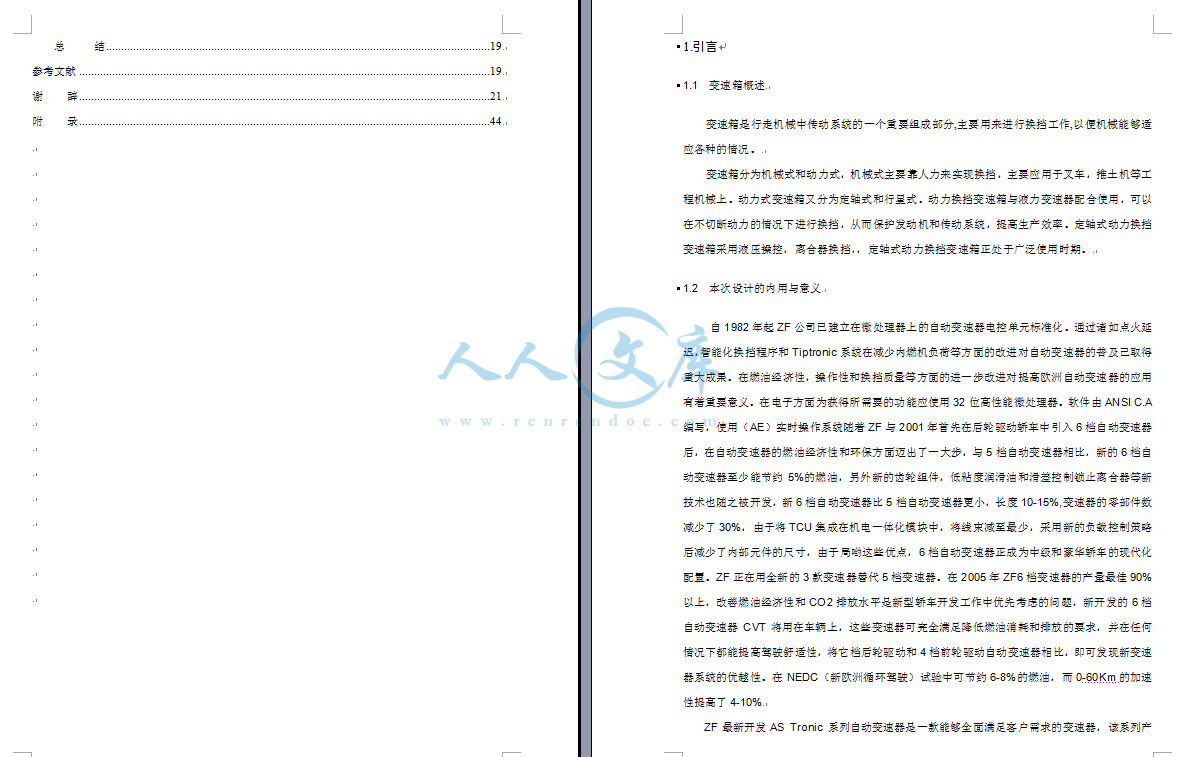Click the word 'Tiptronic' in the paragraph
Screen dimensions: 1182x757
tap(814, 352)
